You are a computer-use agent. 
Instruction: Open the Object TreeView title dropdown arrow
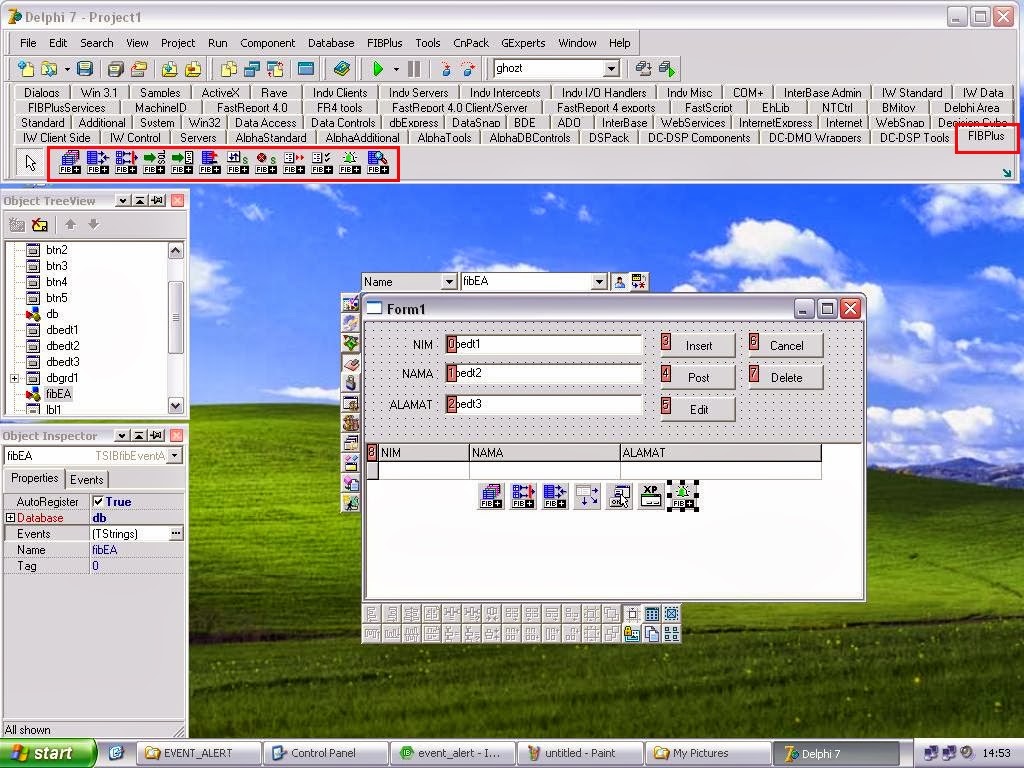point(122,200)
